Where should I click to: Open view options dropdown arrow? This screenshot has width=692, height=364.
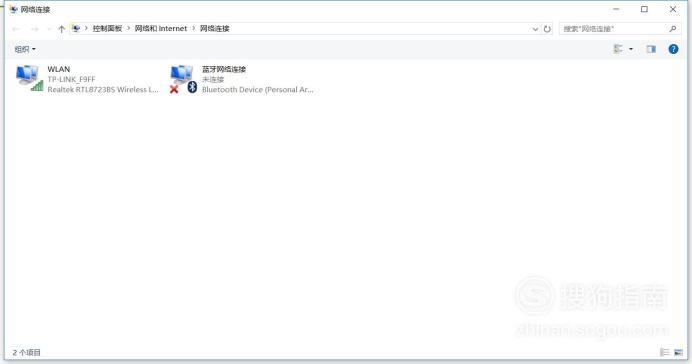click(631, 49)
